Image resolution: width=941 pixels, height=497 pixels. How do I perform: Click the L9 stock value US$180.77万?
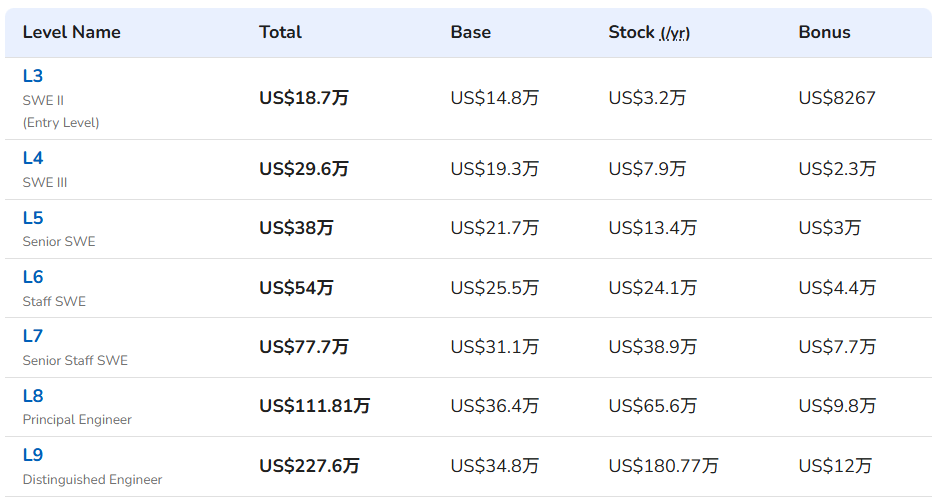pos(663,466)
